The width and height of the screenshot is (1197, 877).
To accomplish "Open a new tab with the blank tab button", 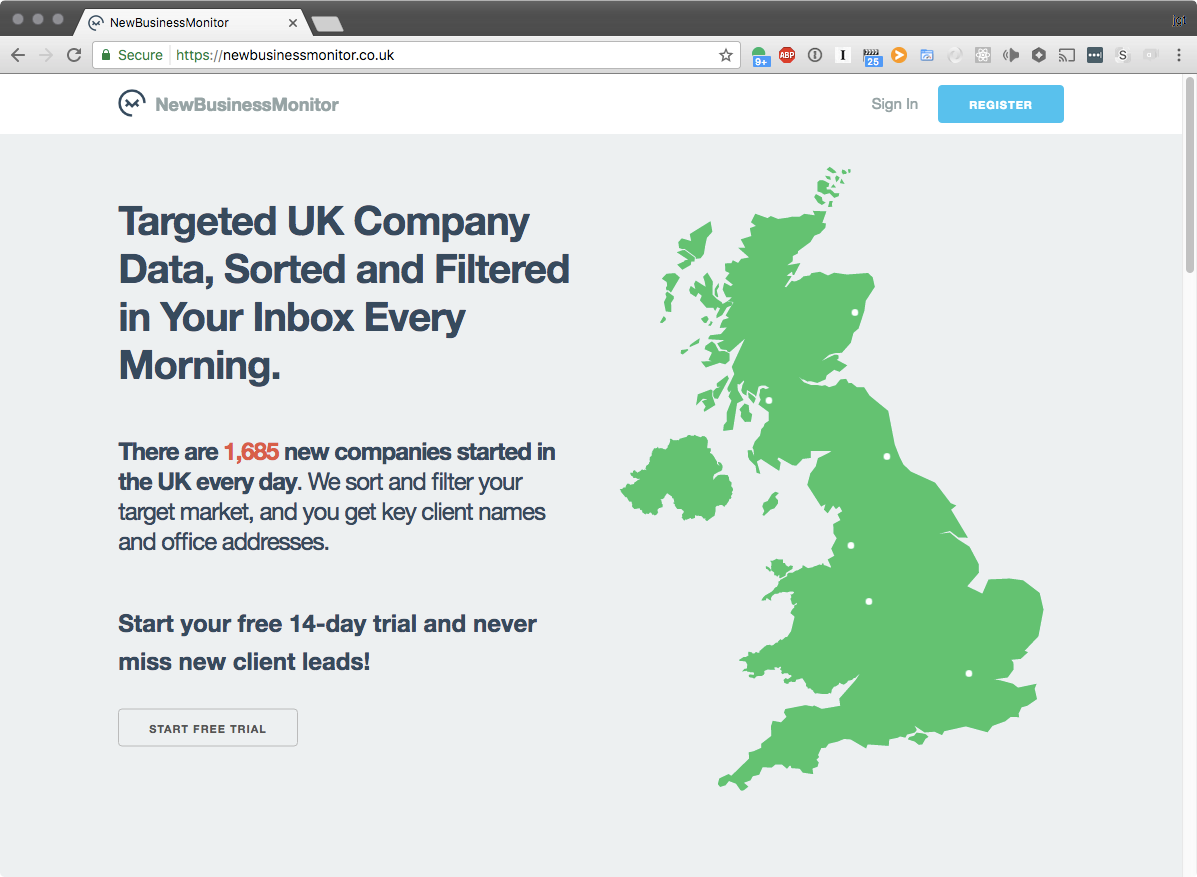I will (x=327, y=24).
